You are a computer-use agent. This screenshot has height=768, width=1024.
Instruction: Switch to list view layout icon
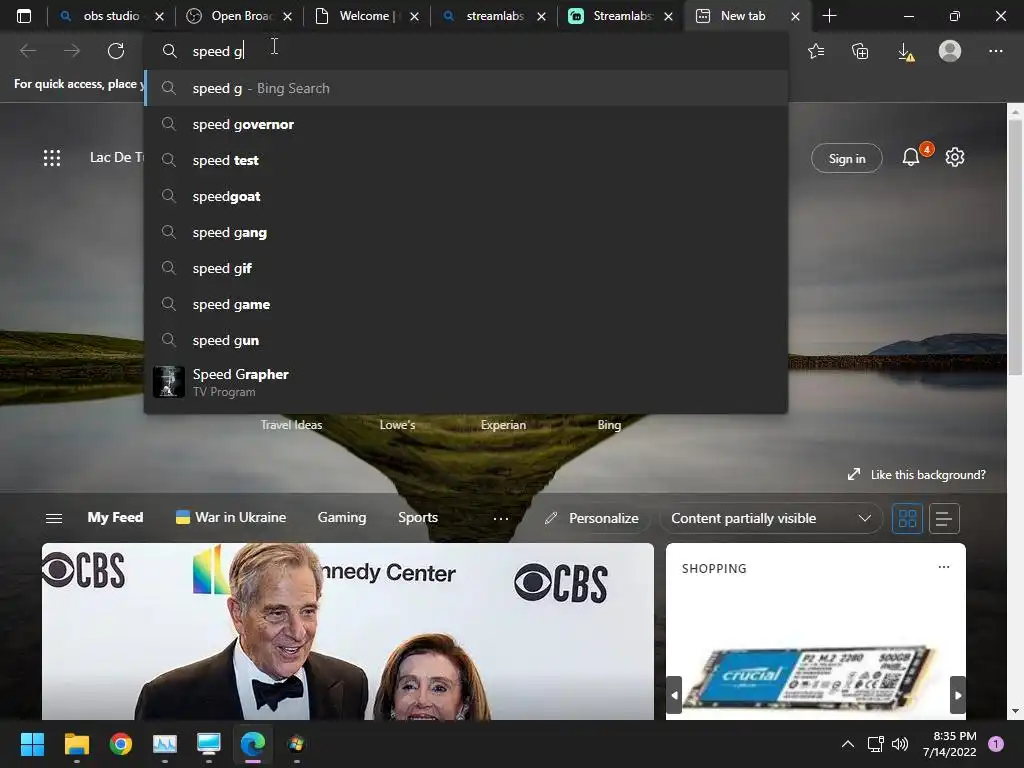click(944, 519)
